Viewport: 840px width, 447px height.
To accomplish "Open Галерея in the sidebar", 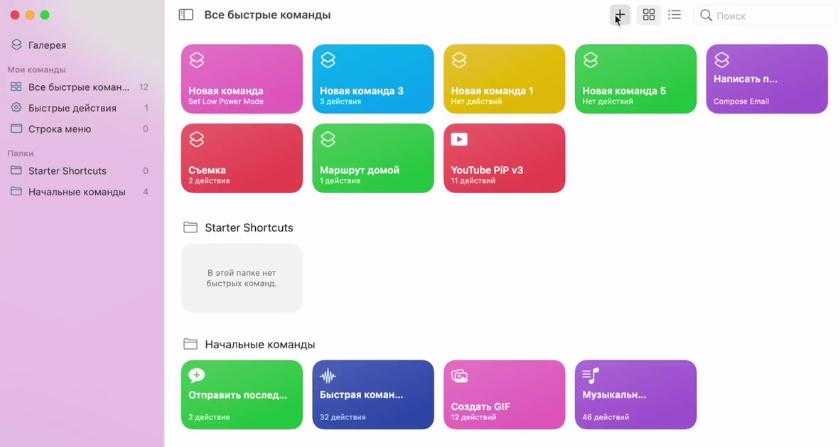I will coord(47,45).
